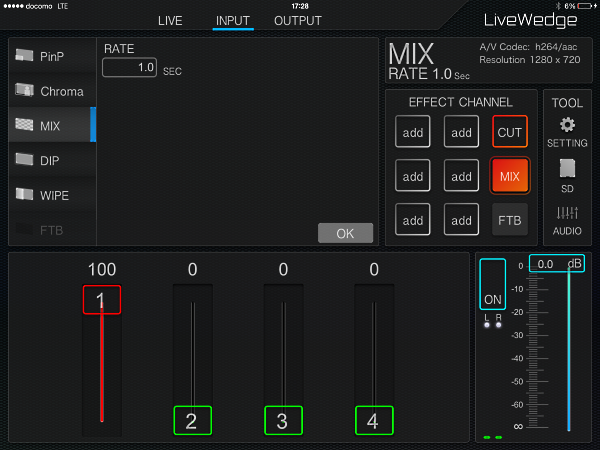Click the RATE seconds input field

pos(129,68)
